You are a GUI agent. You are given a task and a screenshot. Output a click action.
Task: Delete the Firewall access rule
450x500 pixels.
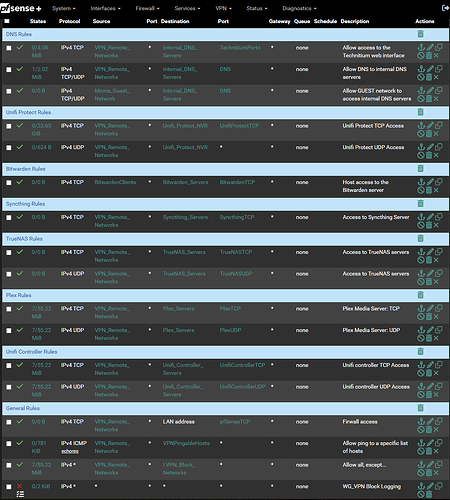(429, 430)
